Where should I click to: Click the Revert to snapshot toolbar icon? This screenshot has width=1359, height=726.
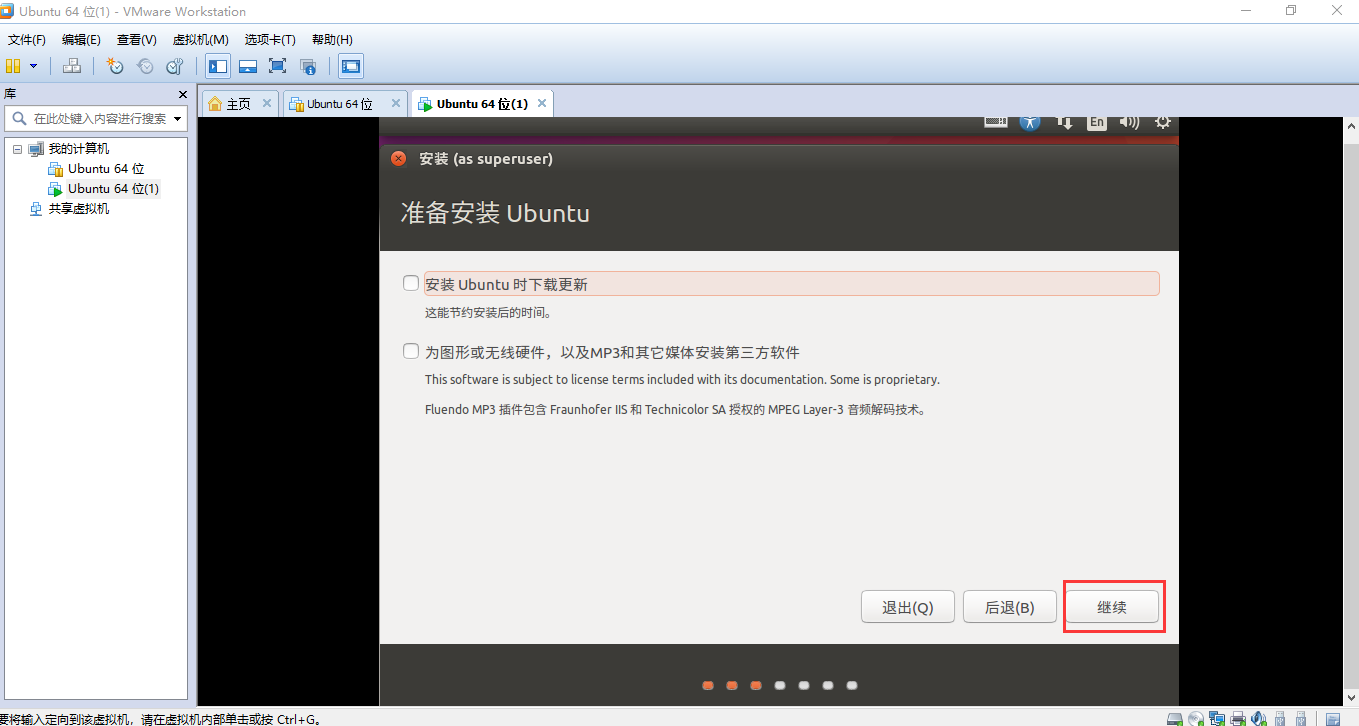click(145, 66)
